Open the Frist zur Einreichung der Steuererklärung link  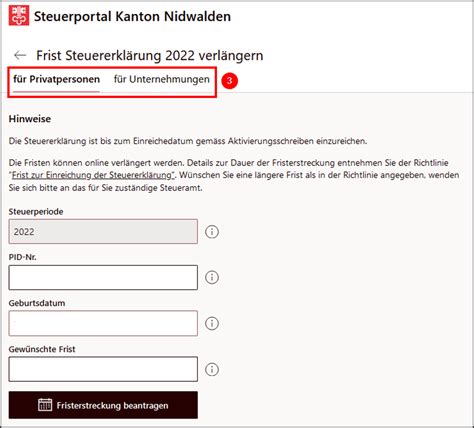pos(92,175)
